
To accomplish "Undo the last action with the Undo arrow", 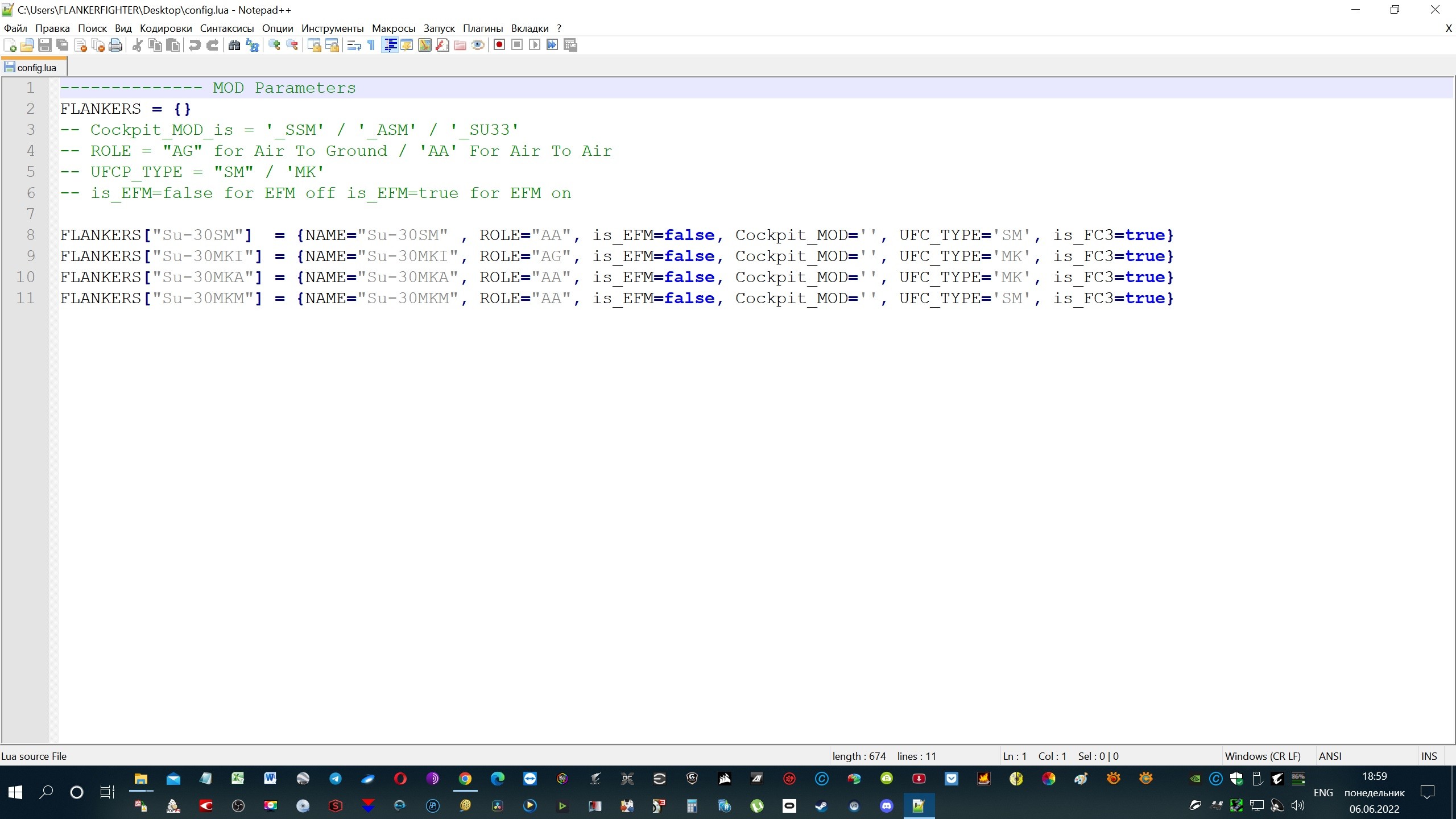I will [195, 45].
